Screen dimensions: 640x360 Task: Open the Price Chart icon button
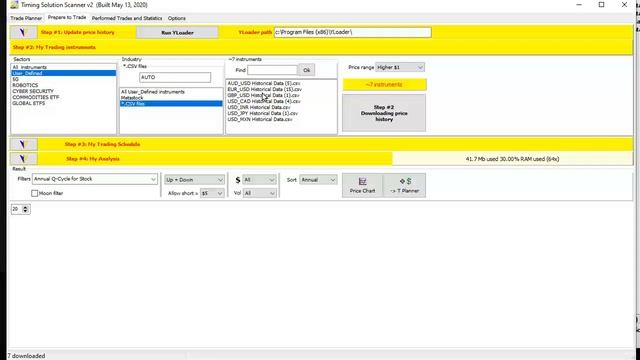(362, 185)
